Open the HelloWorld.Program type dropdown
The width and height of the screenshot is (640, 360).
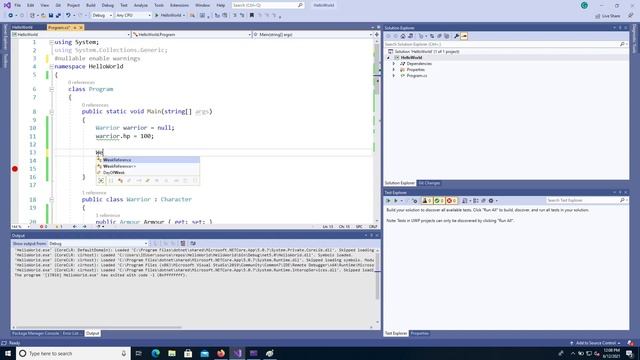click(192, 35)
